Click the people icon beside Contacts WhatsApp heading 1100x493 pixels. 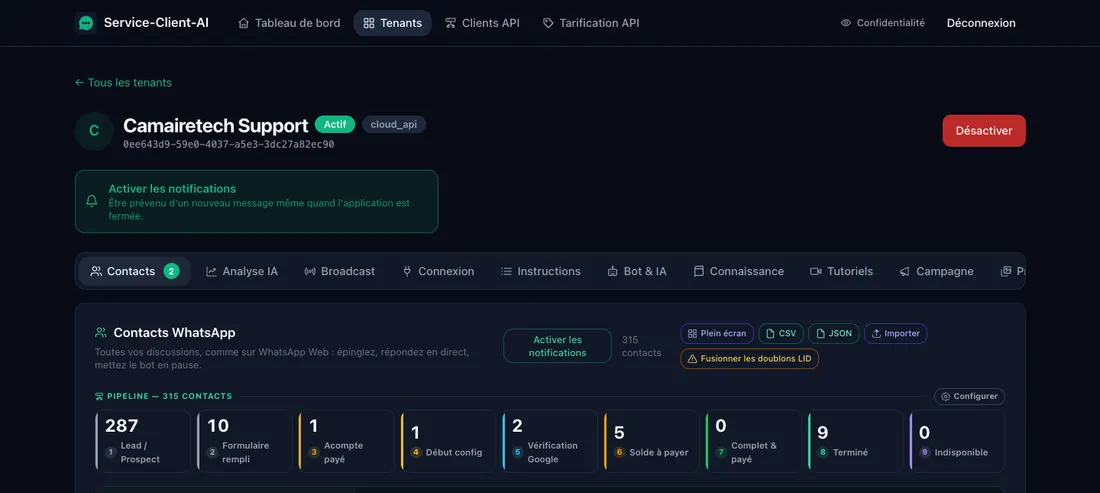[x=101, y=332]
